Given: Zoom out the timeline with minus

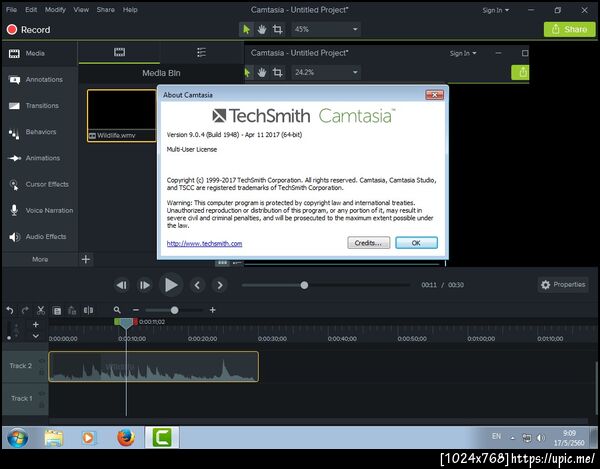Looking at the screenshot, I should point(136,310).
